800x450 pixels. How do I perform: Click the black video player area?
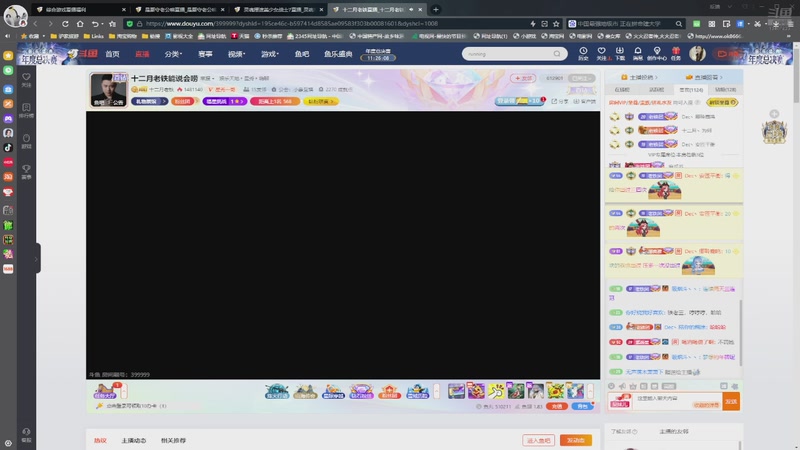(x=343, y=245)
